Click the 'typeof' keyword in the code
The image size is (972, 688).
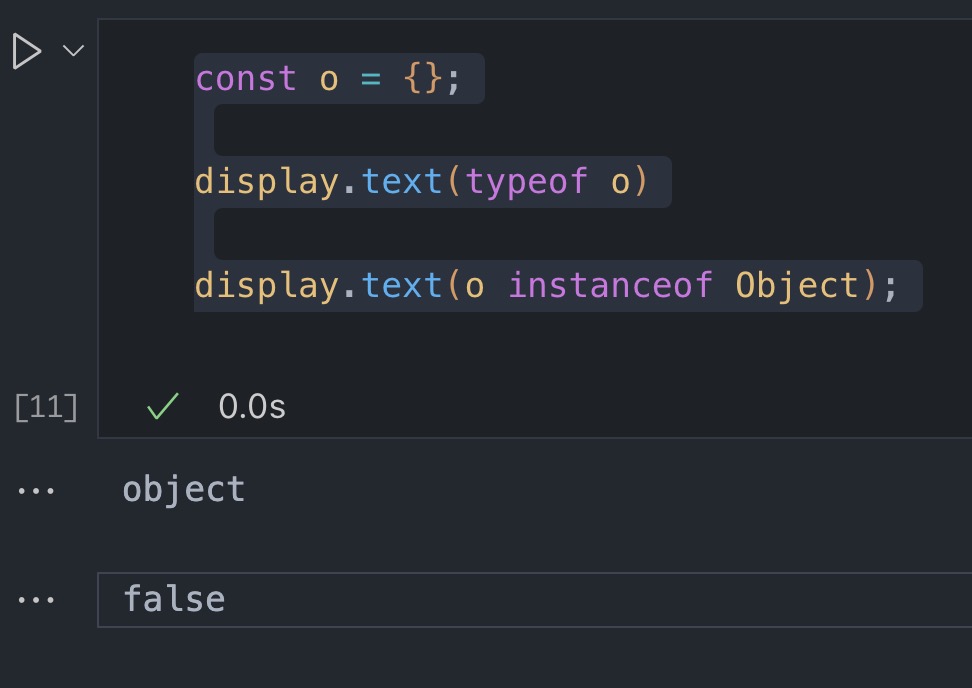526,182
